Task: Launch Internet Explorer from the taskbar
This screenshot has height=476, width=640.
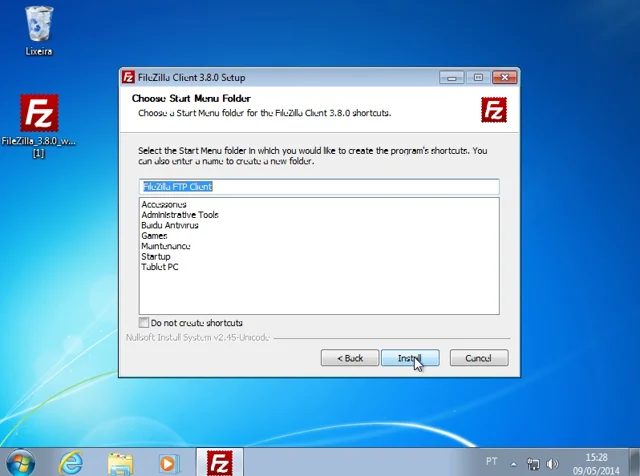Action: point(71,463)
